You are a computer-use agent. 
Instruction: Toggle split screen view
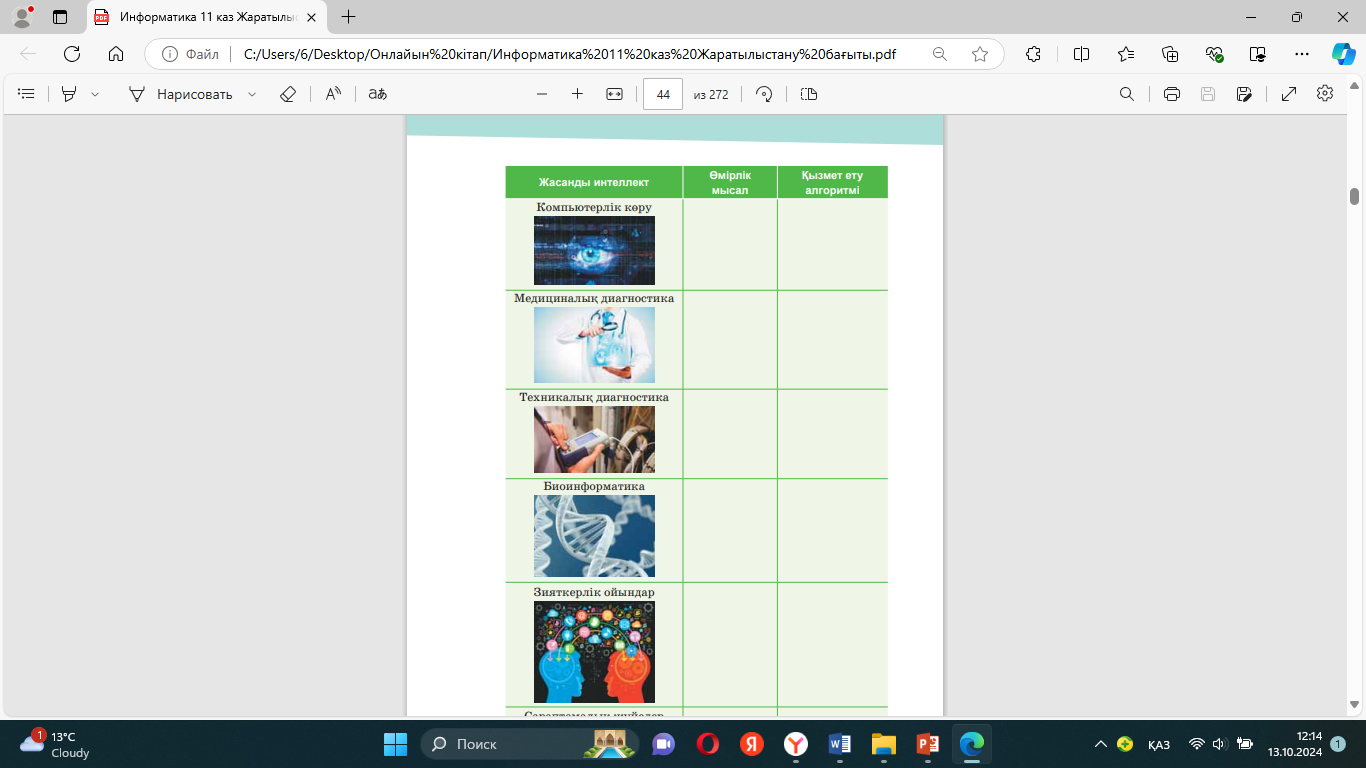(1081, 54)
